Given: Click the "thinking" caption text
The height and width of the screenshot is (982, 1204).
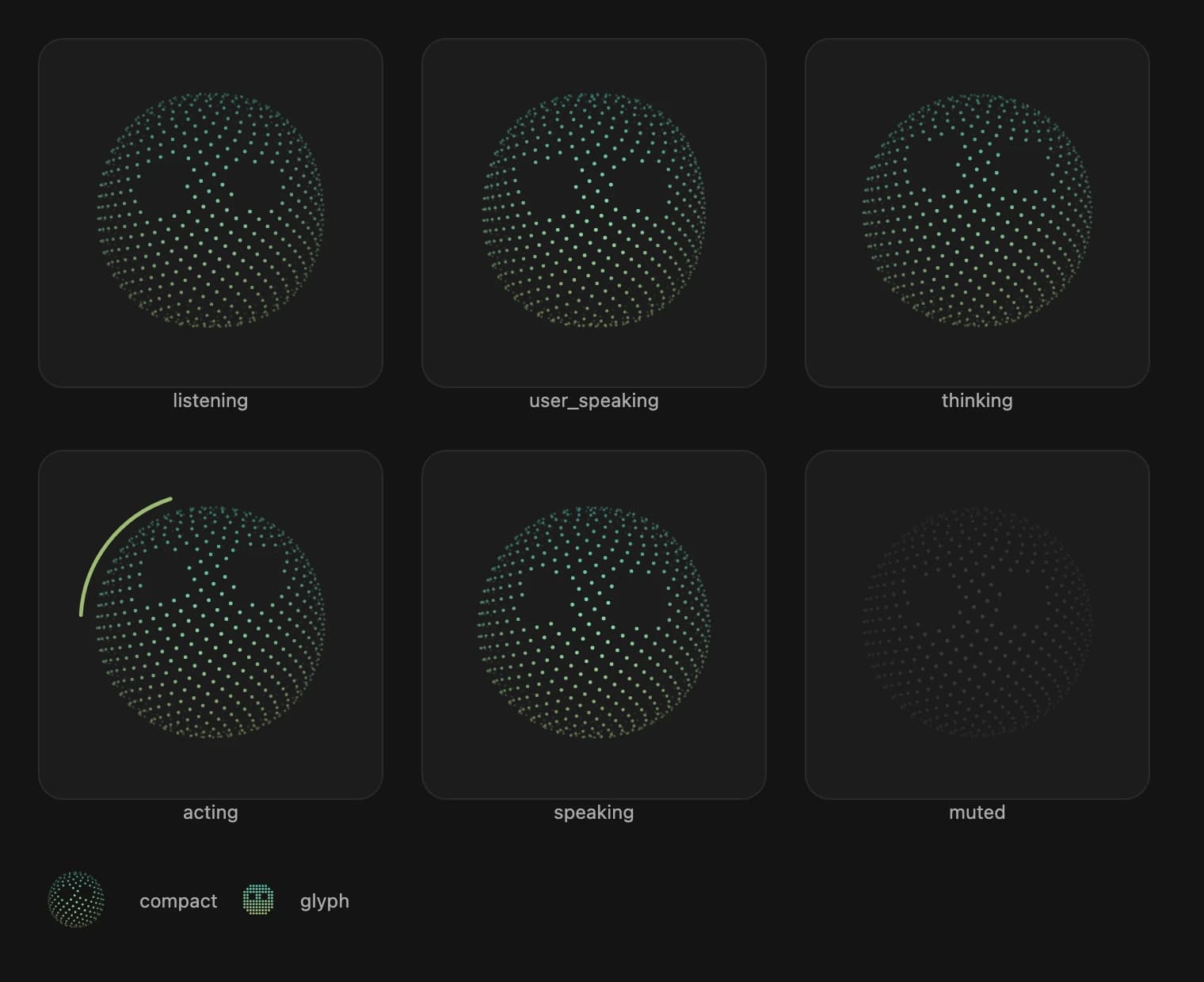Looking at the screenshot, I should point(977,401).
